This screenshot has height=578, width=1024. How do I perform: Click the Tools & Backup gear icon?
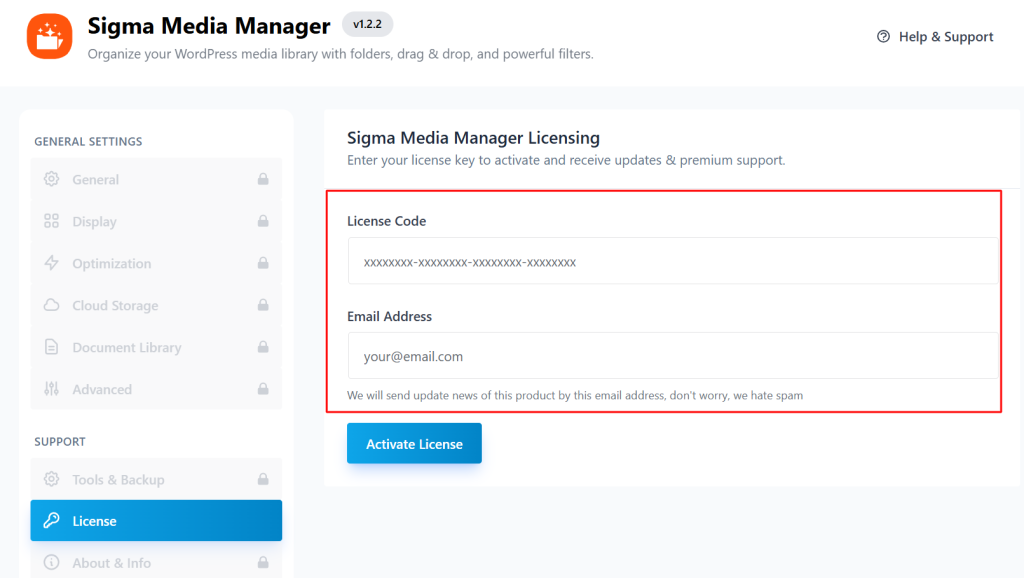(x=53, y=478)
